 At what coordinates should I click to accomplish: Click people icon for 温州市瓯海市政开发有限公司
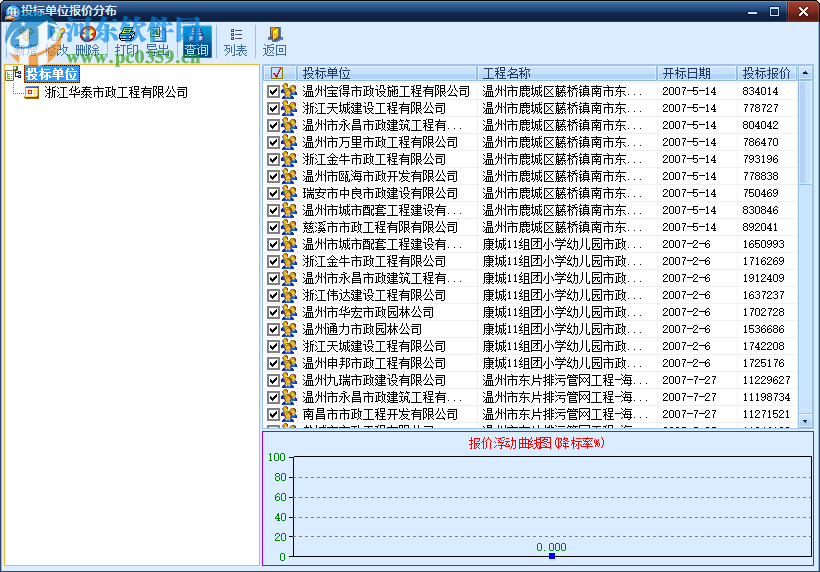tap(289, 176)
